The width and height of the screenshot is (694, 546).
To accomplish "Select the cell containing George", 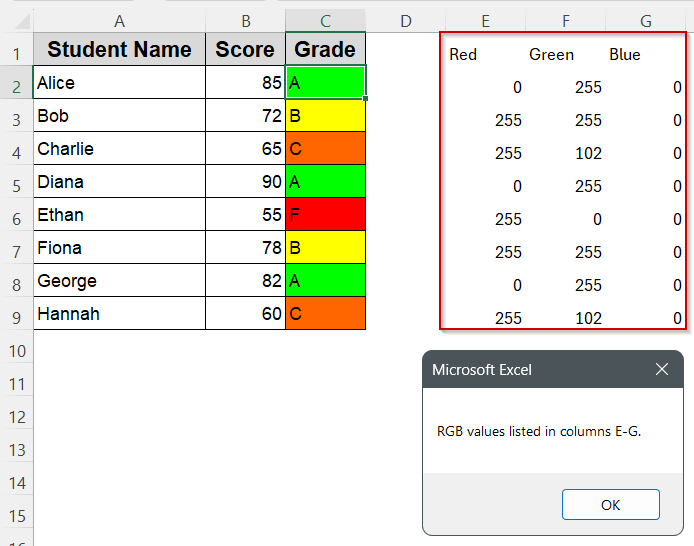I will tap(120, 280).
